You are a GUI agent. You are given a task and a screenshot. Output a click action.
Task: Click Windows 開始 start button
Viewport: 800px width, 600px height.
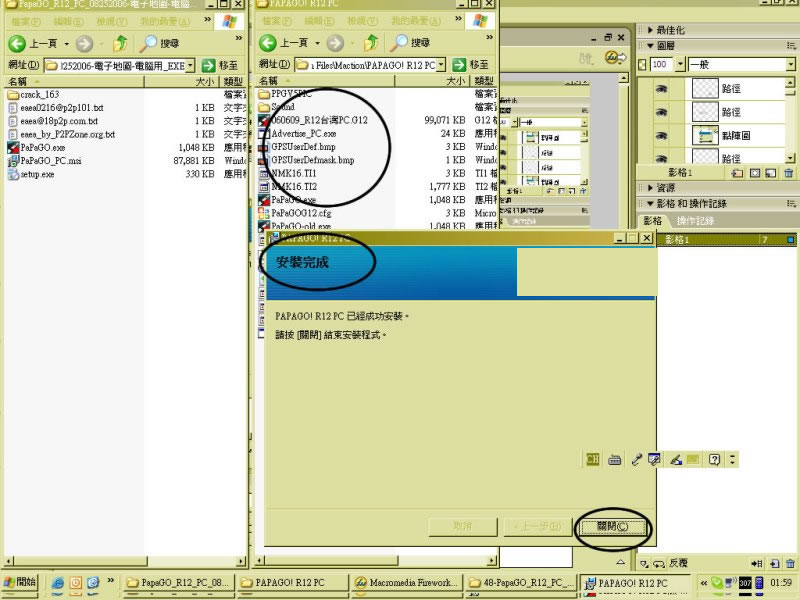tap(20, 582)
